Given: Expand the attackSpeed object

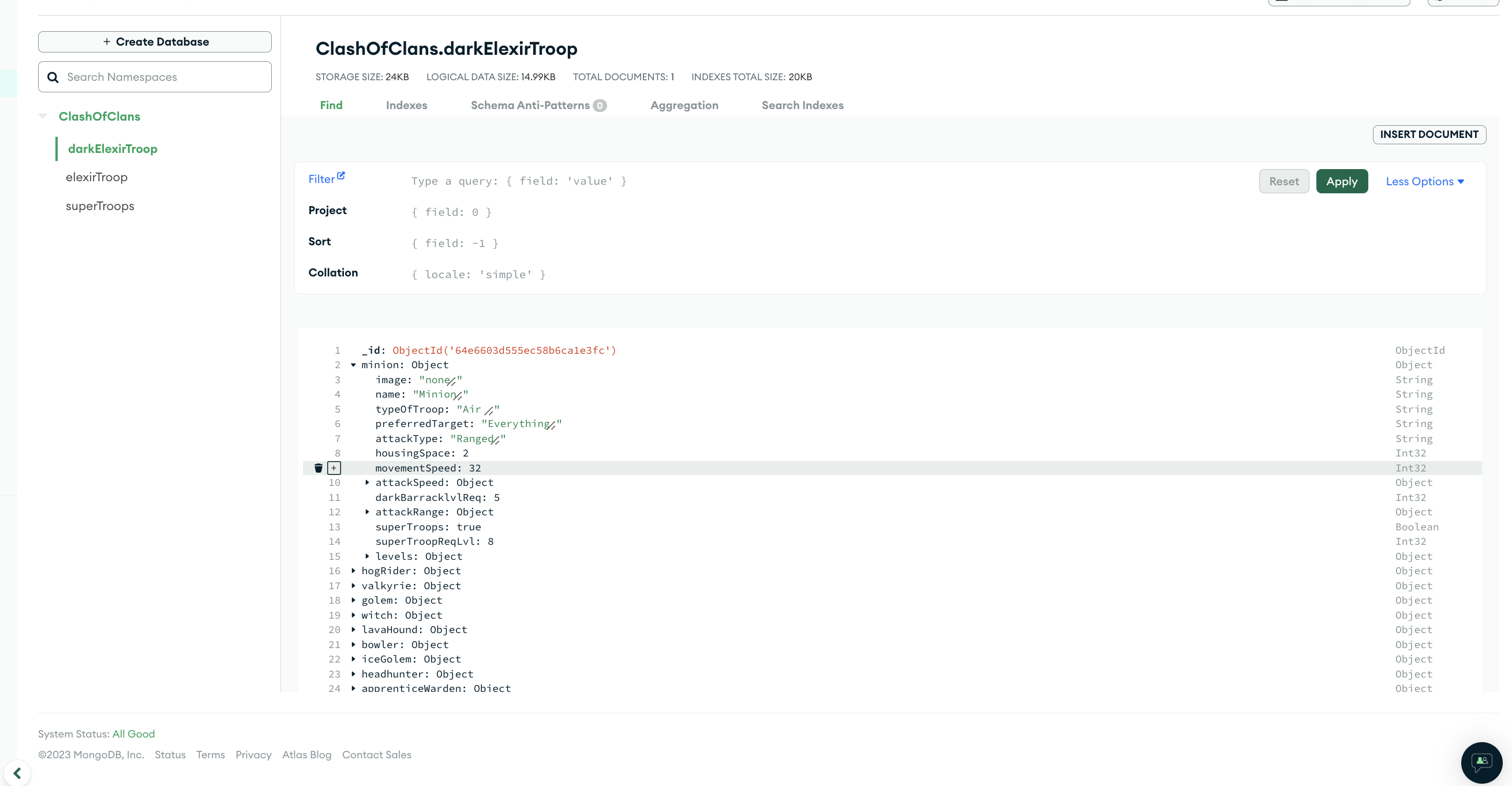Looking at the screenshot, I should pos(368,482).
